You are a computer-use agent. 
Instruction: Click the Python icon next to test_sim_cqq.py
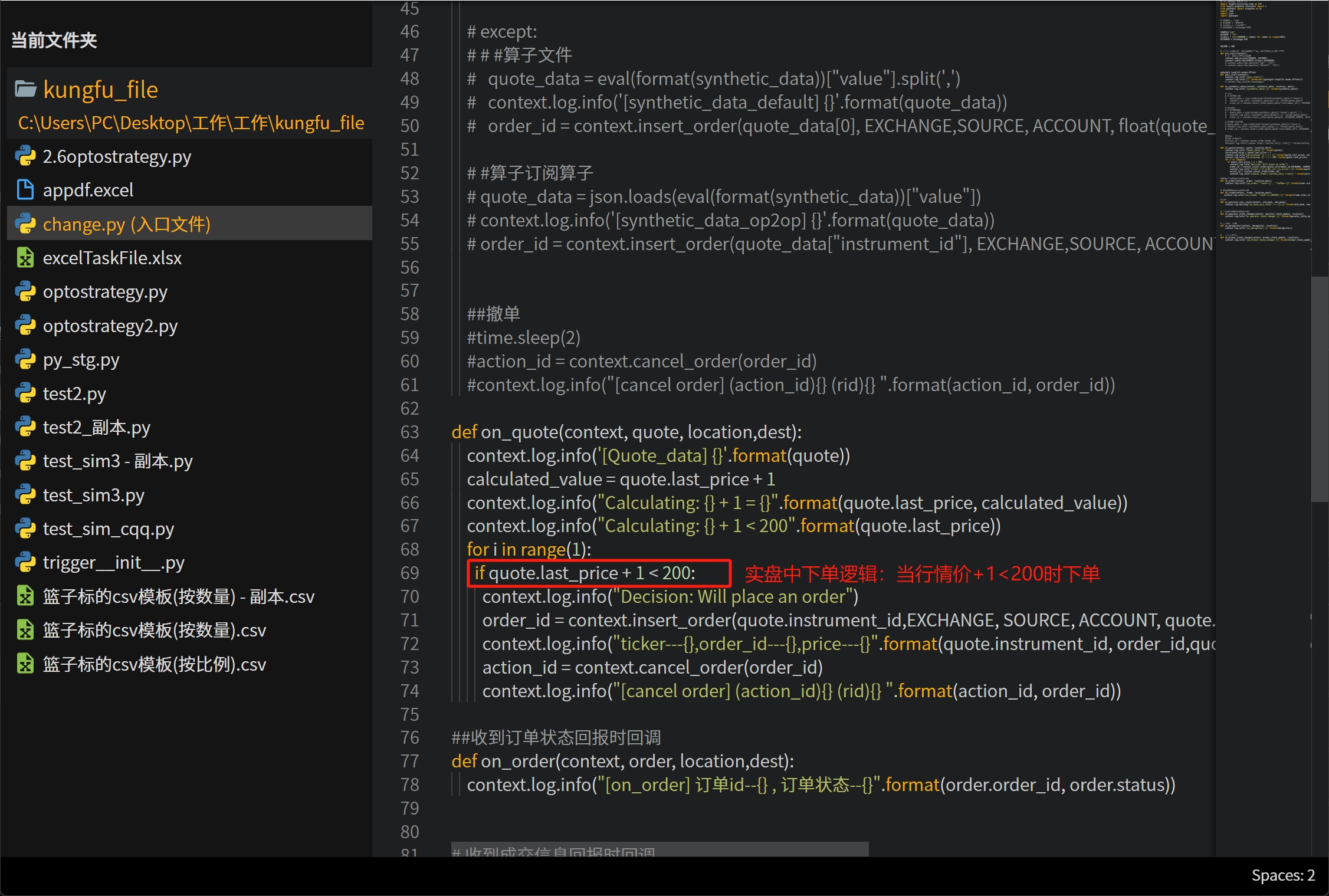pyautogui.click(x=25, y=529)
